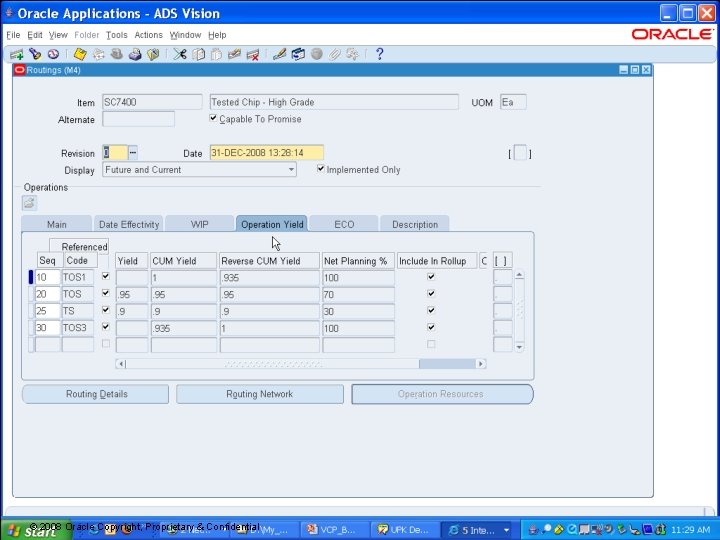Click horizontal scrollbar right arrow
Screen dimensions: 720x540
click(x=481, y=364)
